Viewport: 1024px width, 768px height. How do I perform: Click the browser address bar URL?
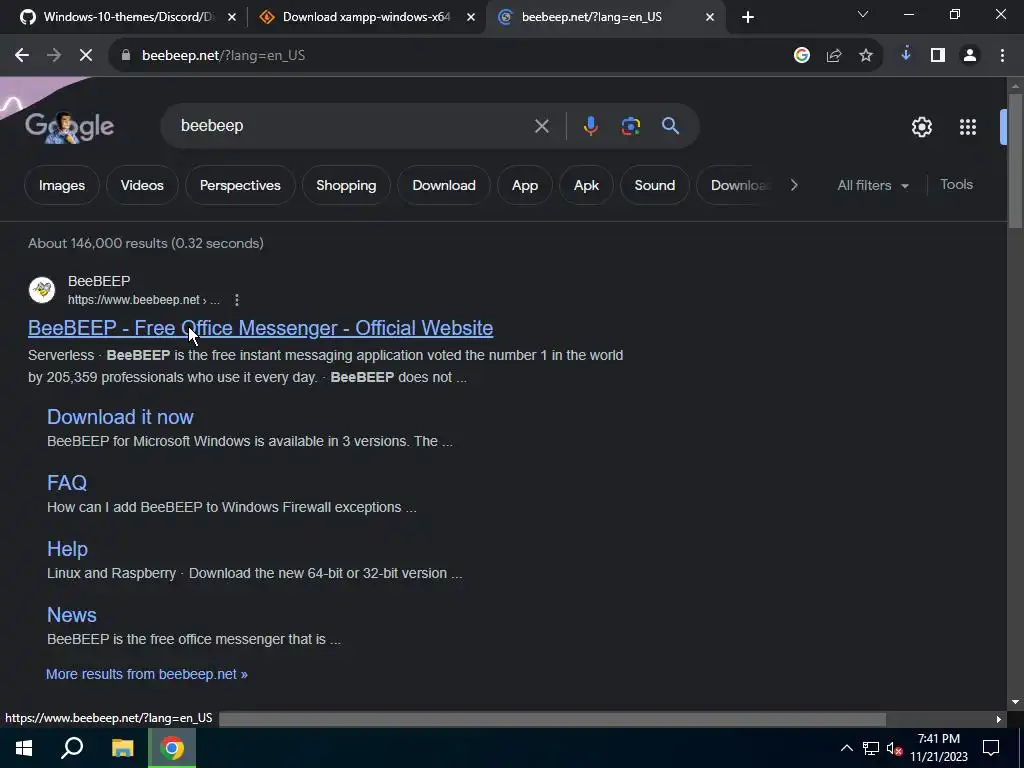[x=223, y=56]
